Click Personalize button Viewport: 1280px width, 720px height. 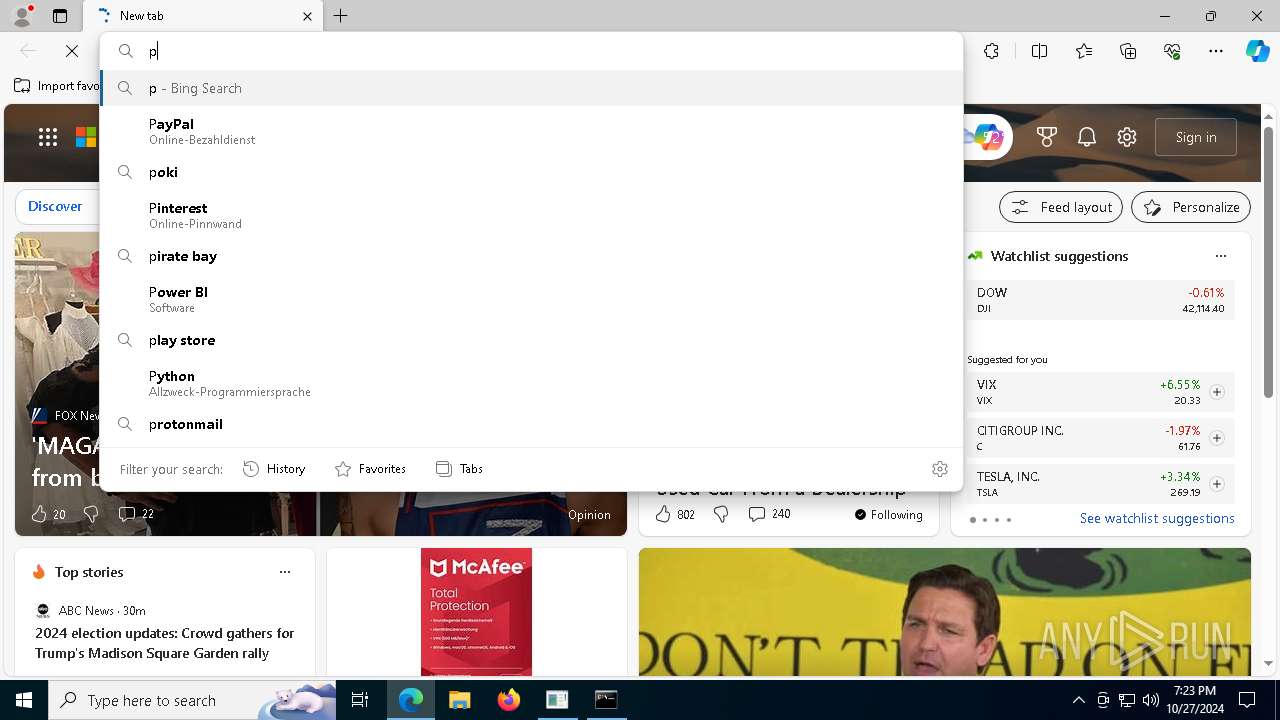[x=1191, y=207]
